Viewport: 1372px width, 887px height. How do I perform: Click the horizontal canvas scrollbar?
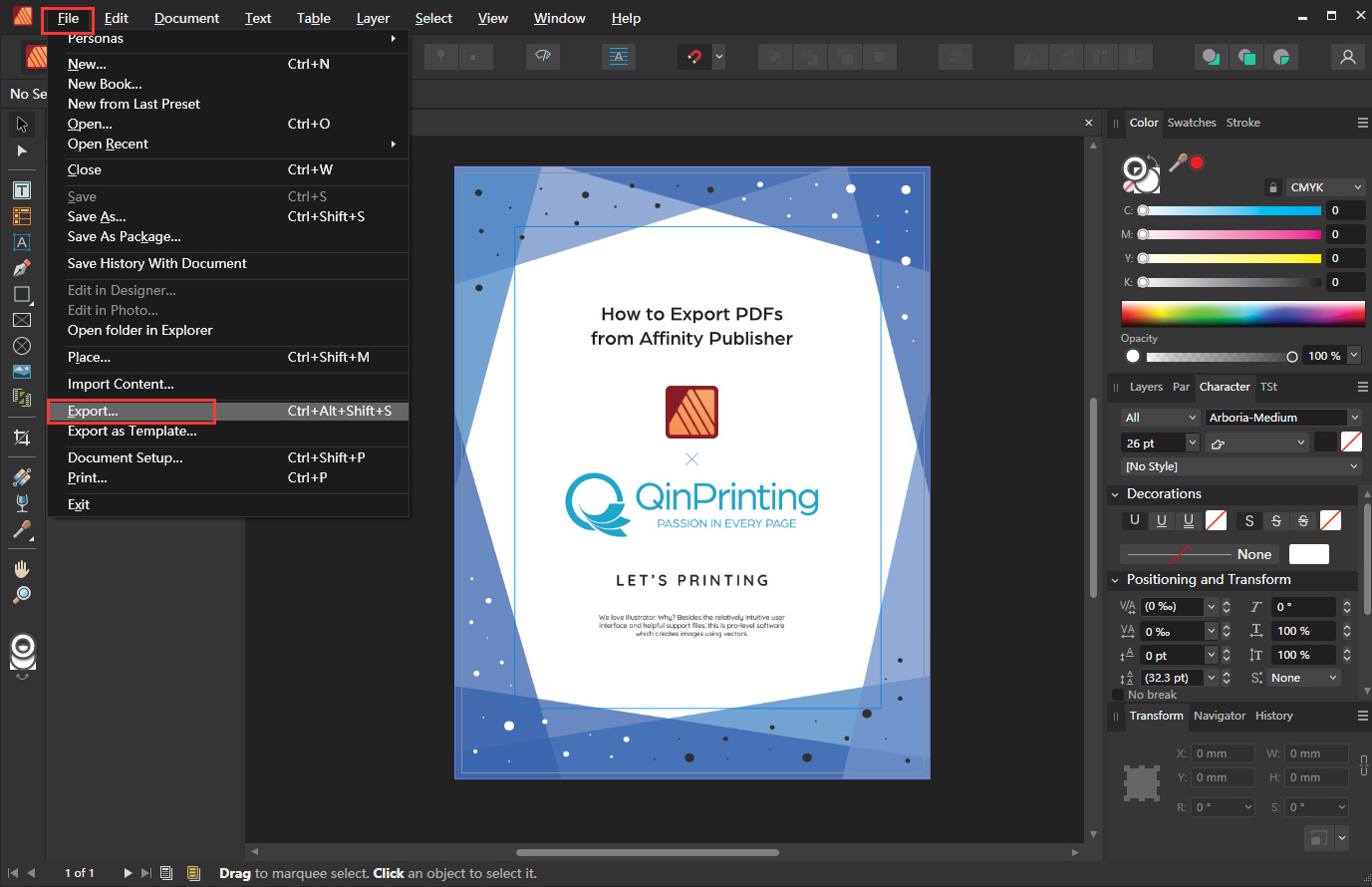coord(648,852)
